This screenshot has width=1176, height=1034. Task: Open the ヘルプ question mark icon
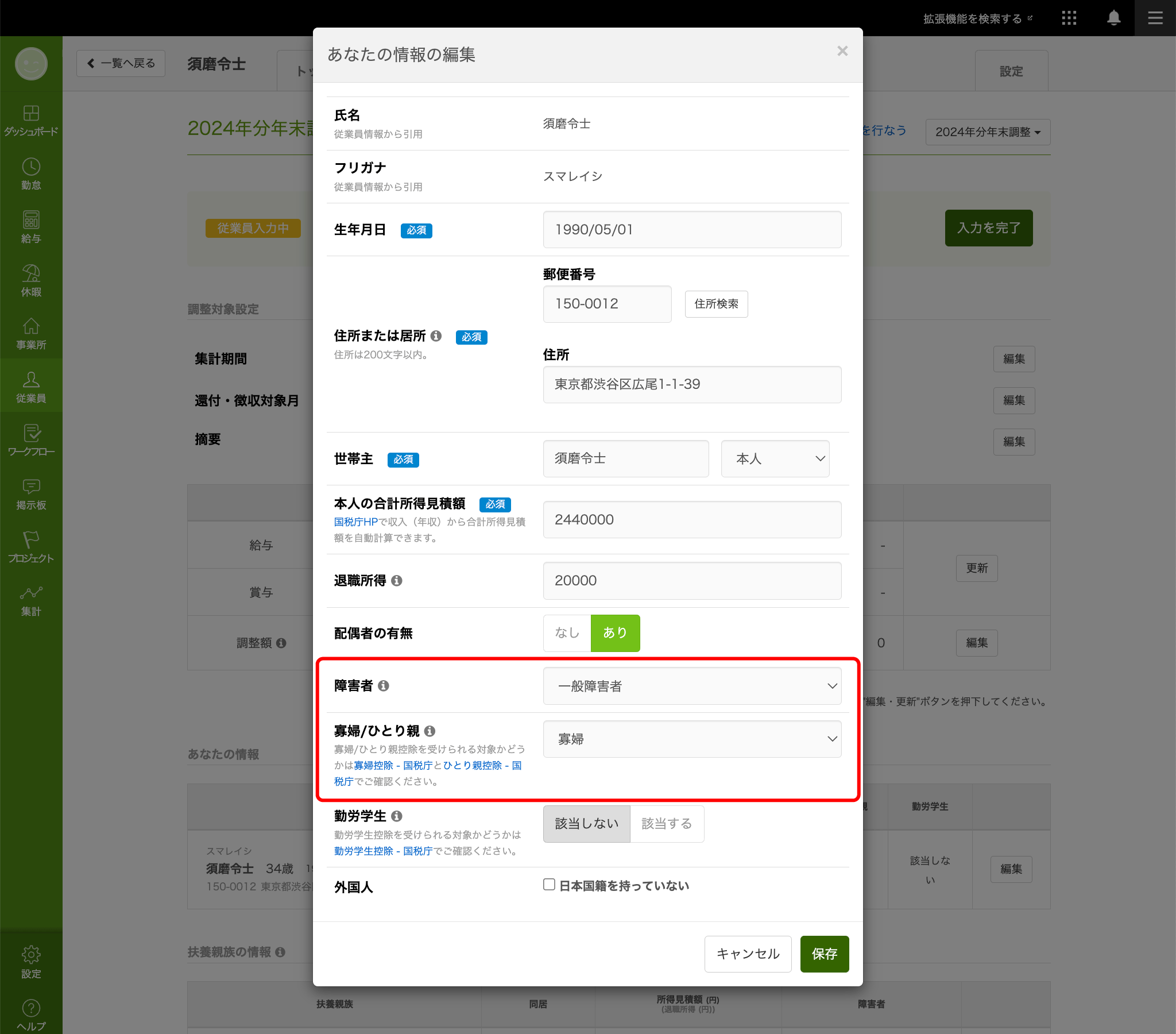pos(31,1015)
